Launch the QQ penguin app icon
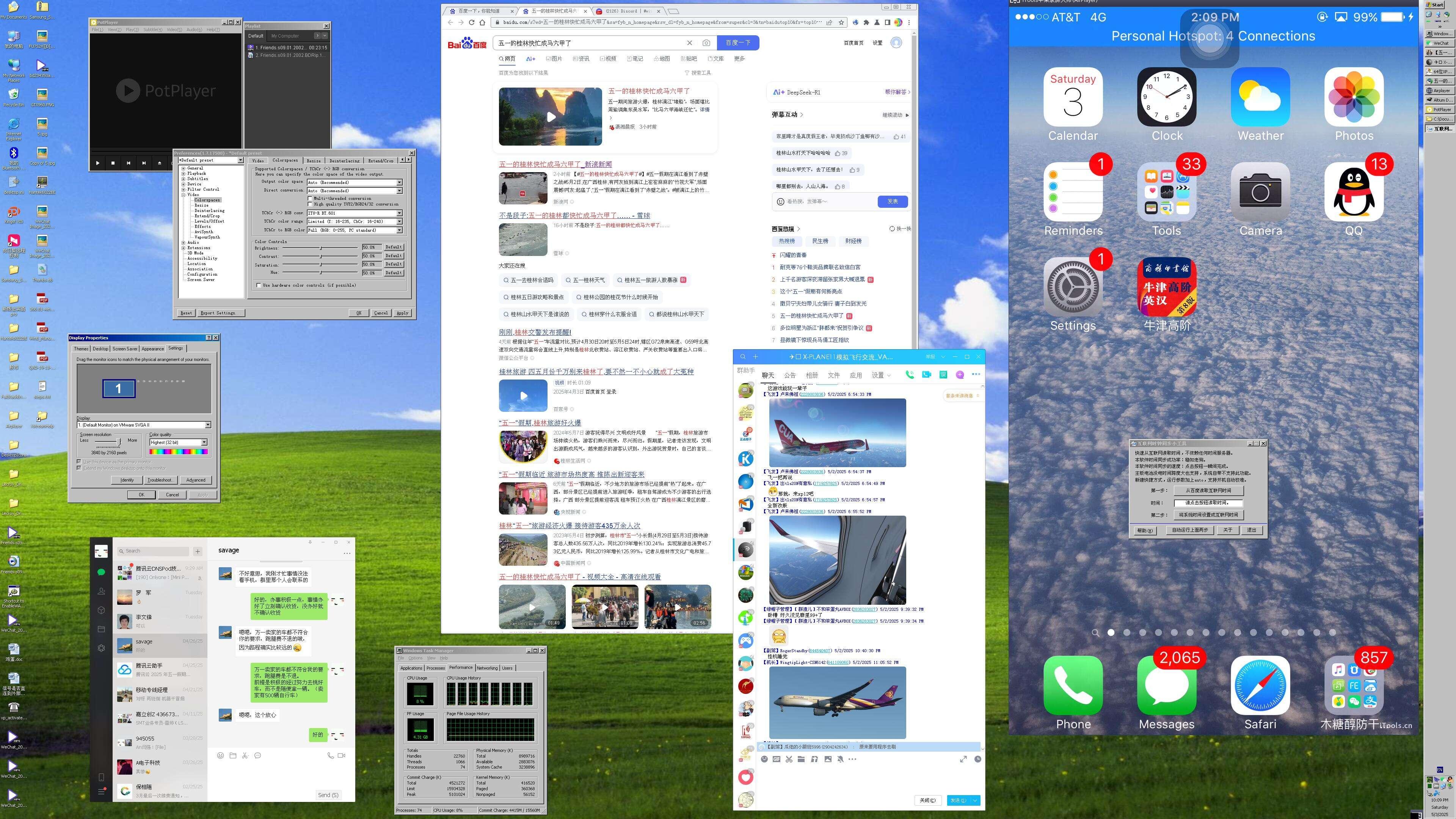The height and width of the screenshot is (819, 1456). coord(1354,192)
